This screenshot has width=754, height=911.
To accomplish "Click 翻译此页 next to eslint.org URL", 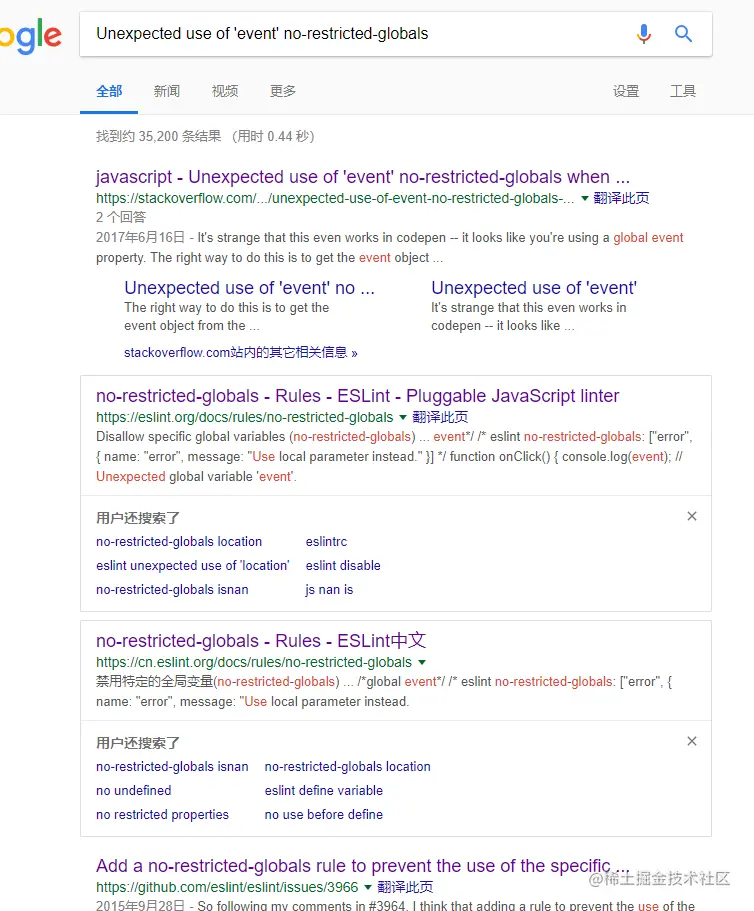I will tap(440, 417).
